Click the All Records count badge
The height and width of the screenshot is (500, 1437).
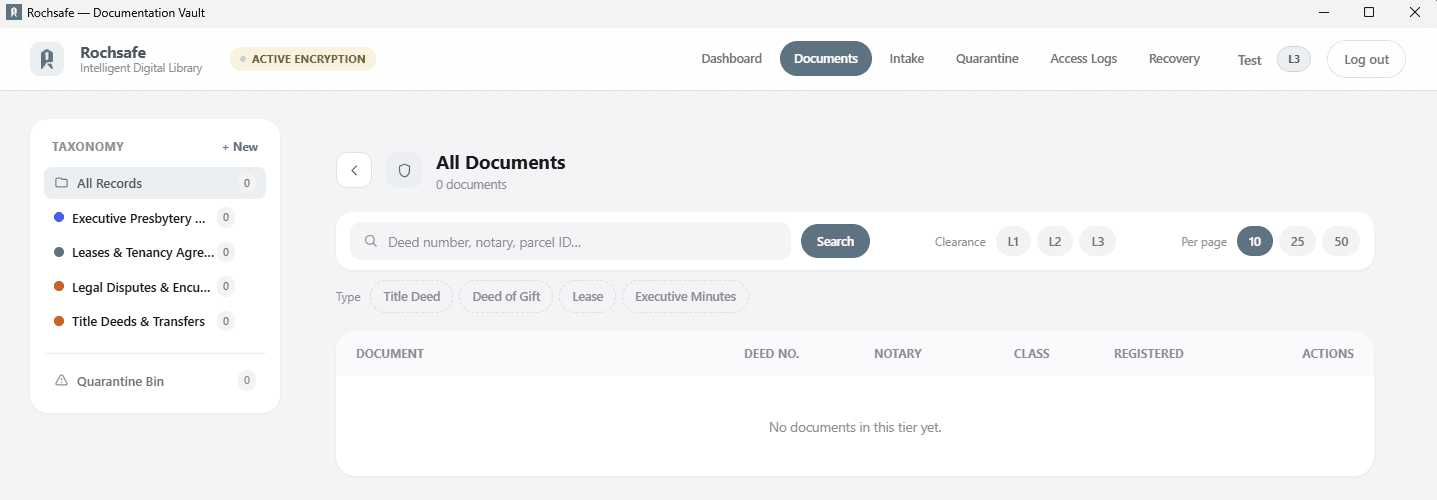[247, 183]
